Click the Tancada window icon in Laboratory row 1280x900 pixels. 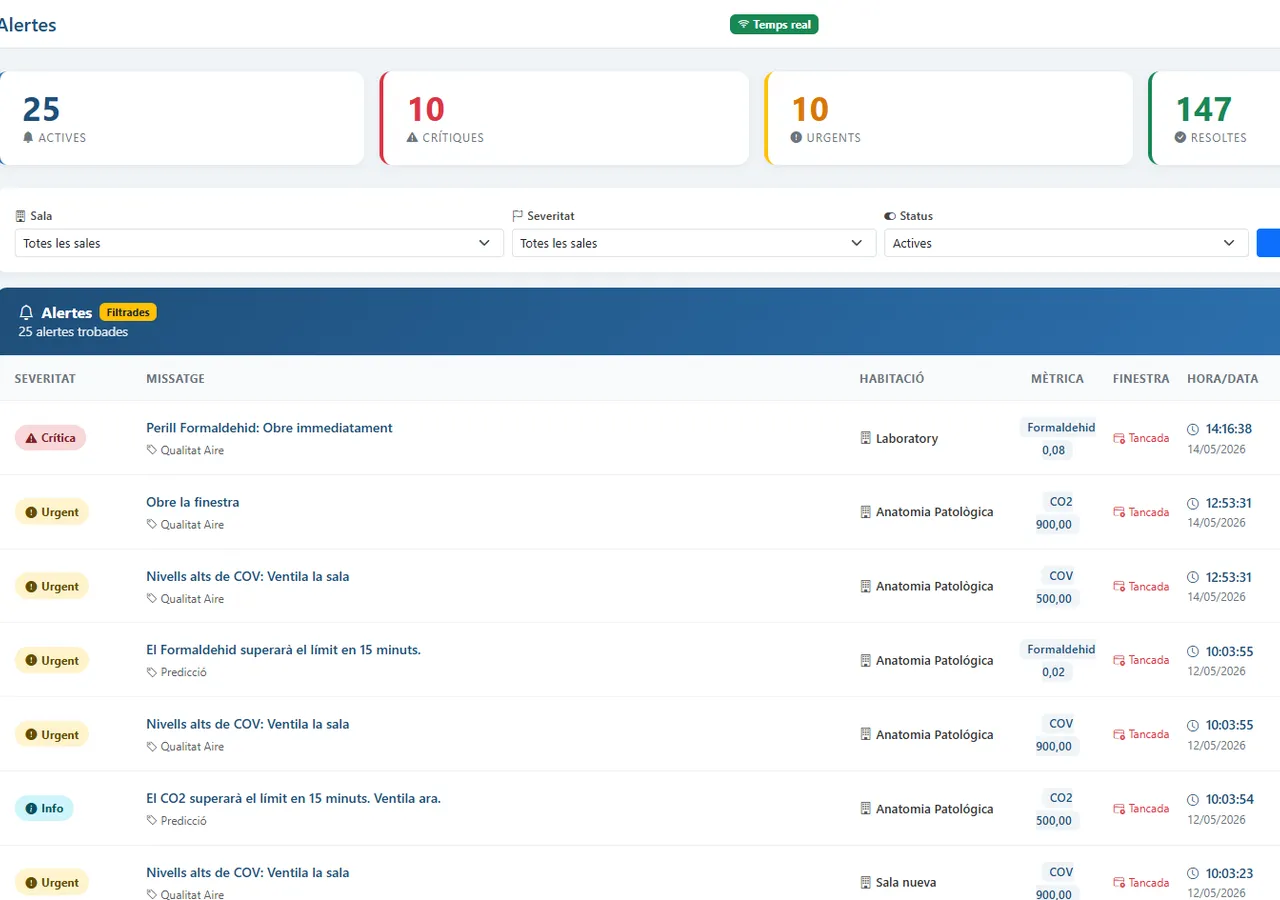pos(1119,438)
